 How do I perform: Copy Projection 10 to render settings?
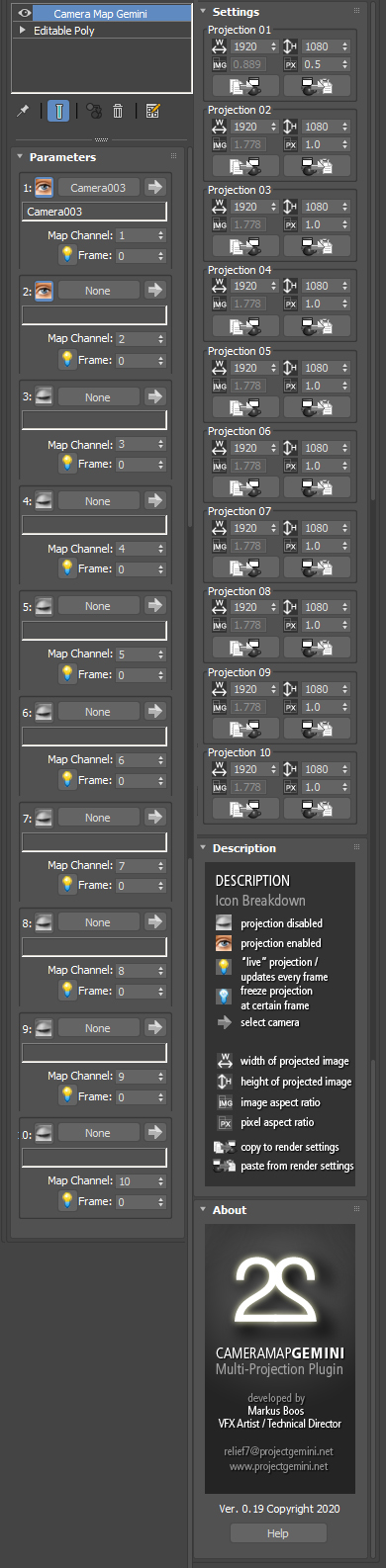point(245,809)
